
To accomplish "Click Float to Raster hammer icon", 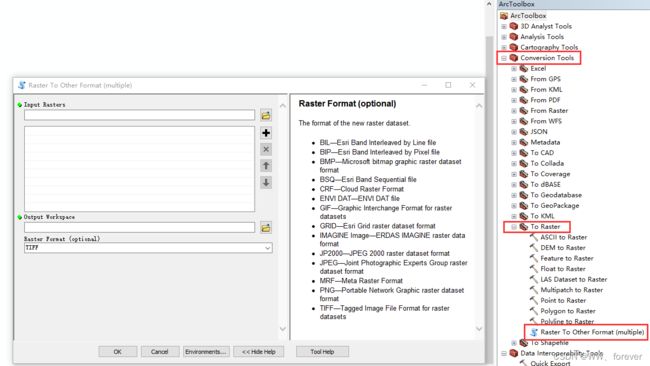I will pyautogui.click(x=534, y=269).
